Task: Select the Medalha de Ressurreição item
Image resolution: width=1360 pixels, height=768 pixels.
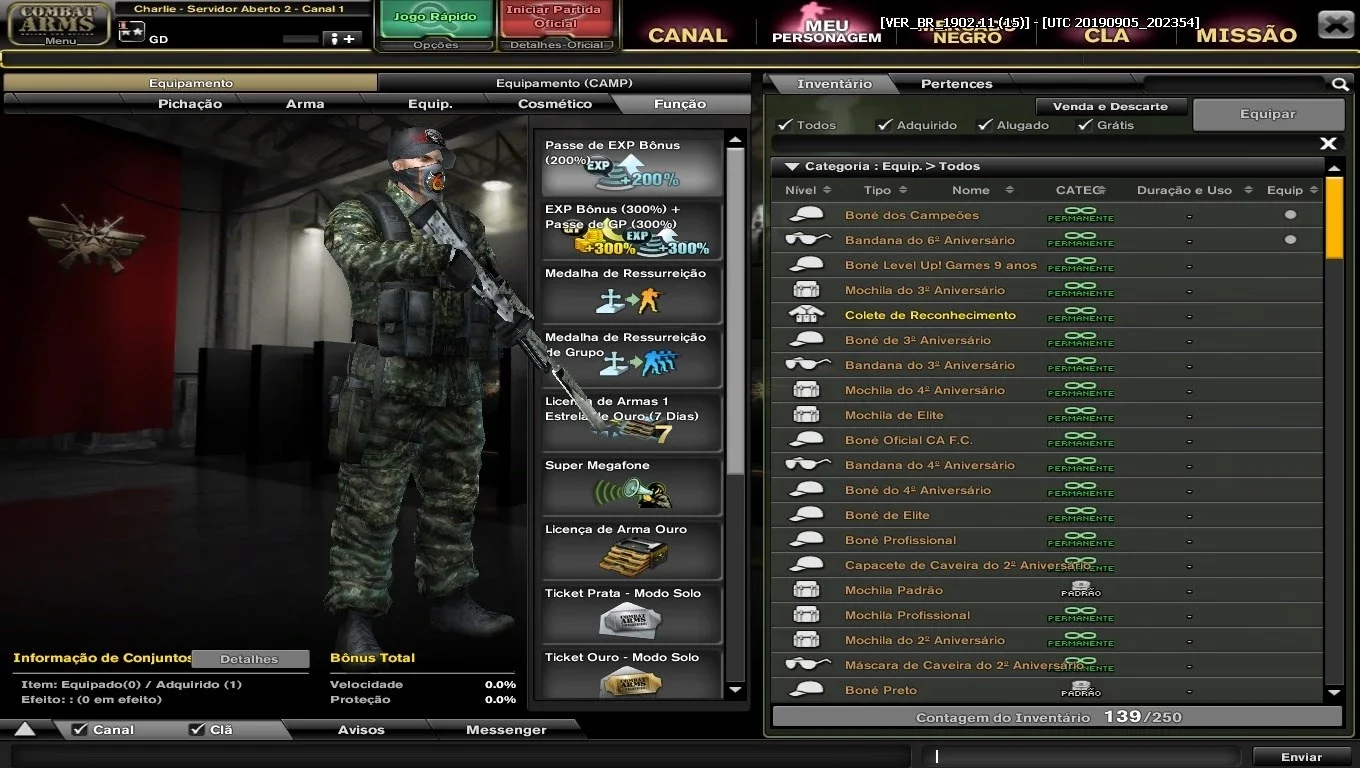Action: (632, 294)
